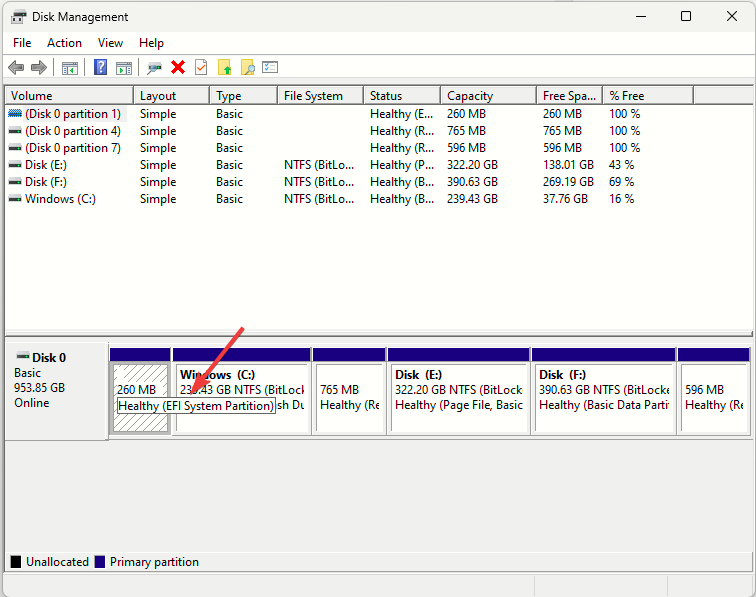This screenshot has height=597, width=756.
Task: Open Help via blue question mark icon
Action: point(100,67)
